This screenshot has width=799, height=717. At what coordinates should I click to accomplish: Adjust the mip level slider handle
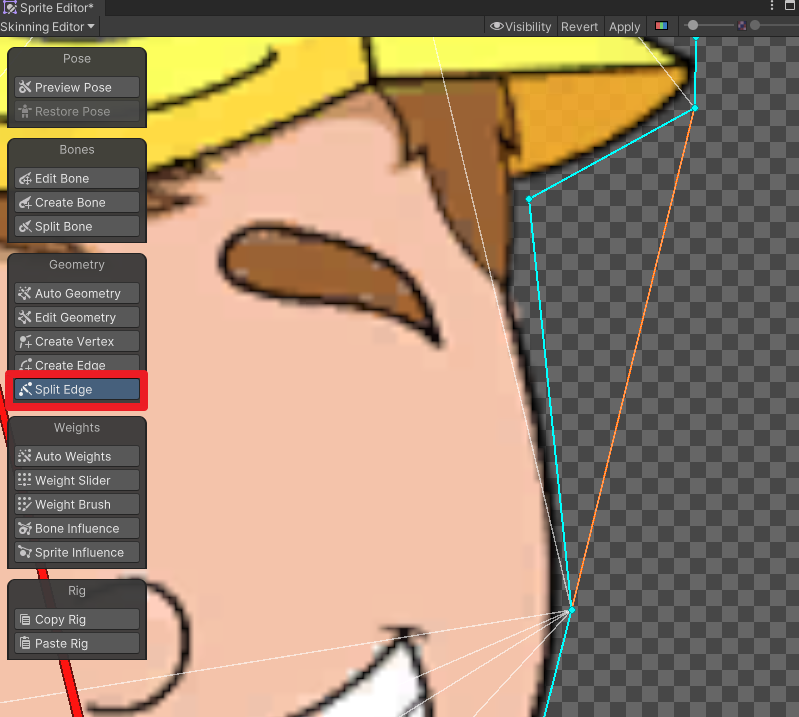[755, 25]
